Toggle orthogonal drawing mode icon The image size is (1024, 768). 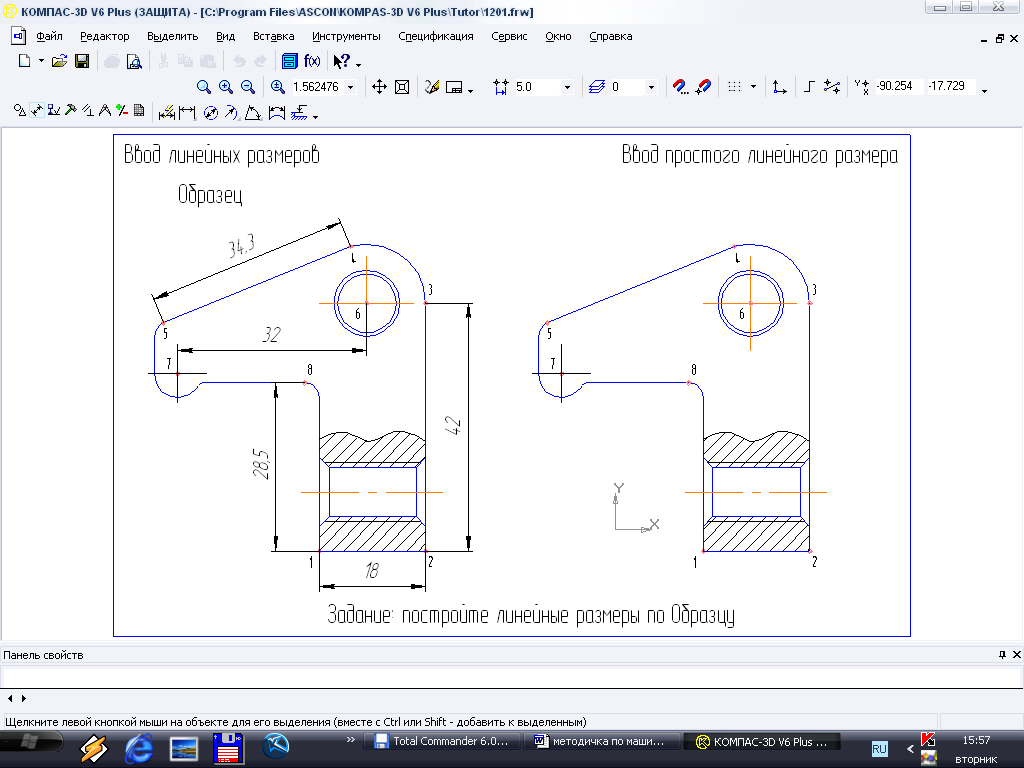point(809,87)
